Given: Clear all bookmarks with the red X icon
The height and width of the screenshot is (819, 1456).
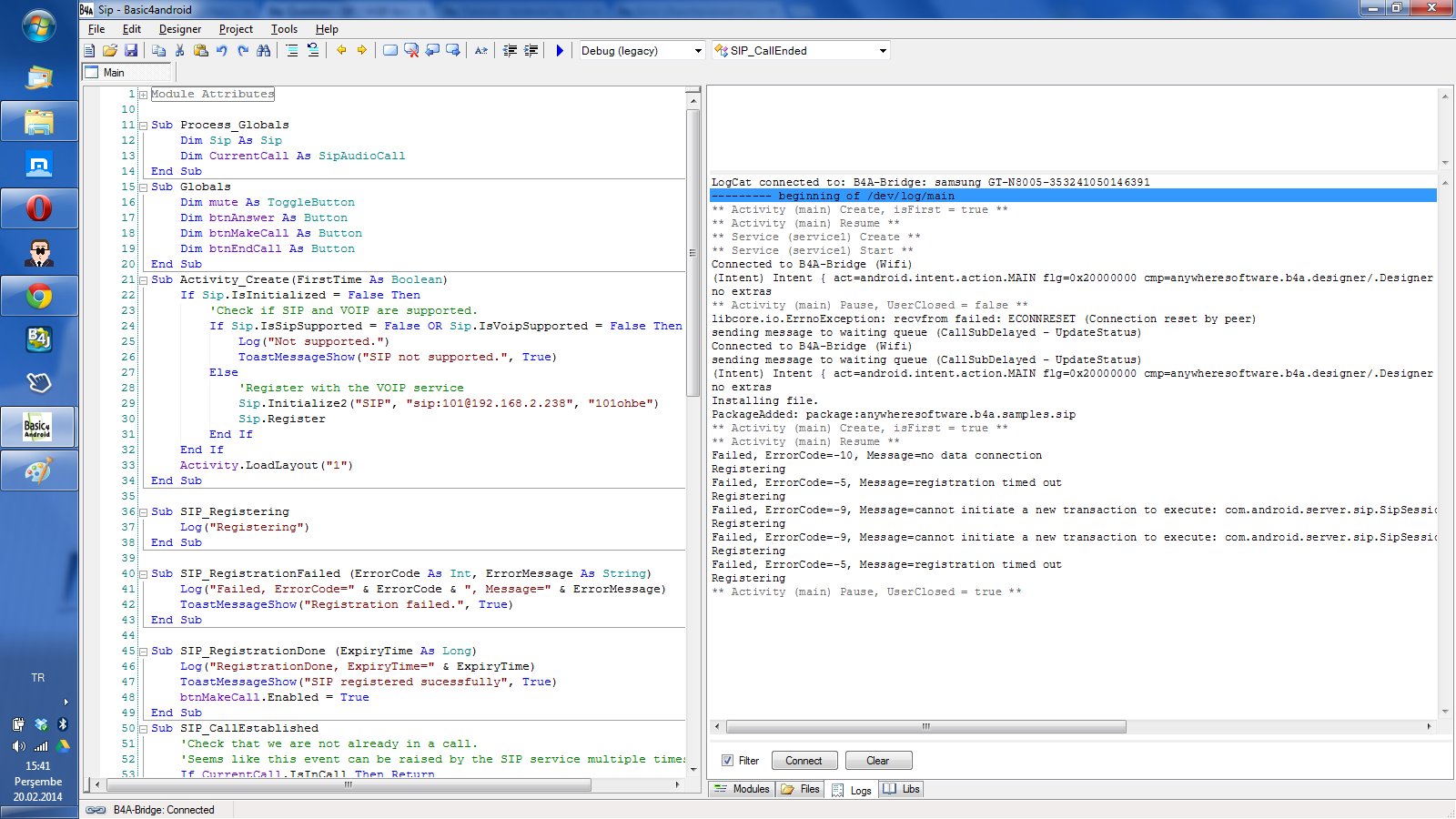Looking at the screenshot, I should [411, 51].
